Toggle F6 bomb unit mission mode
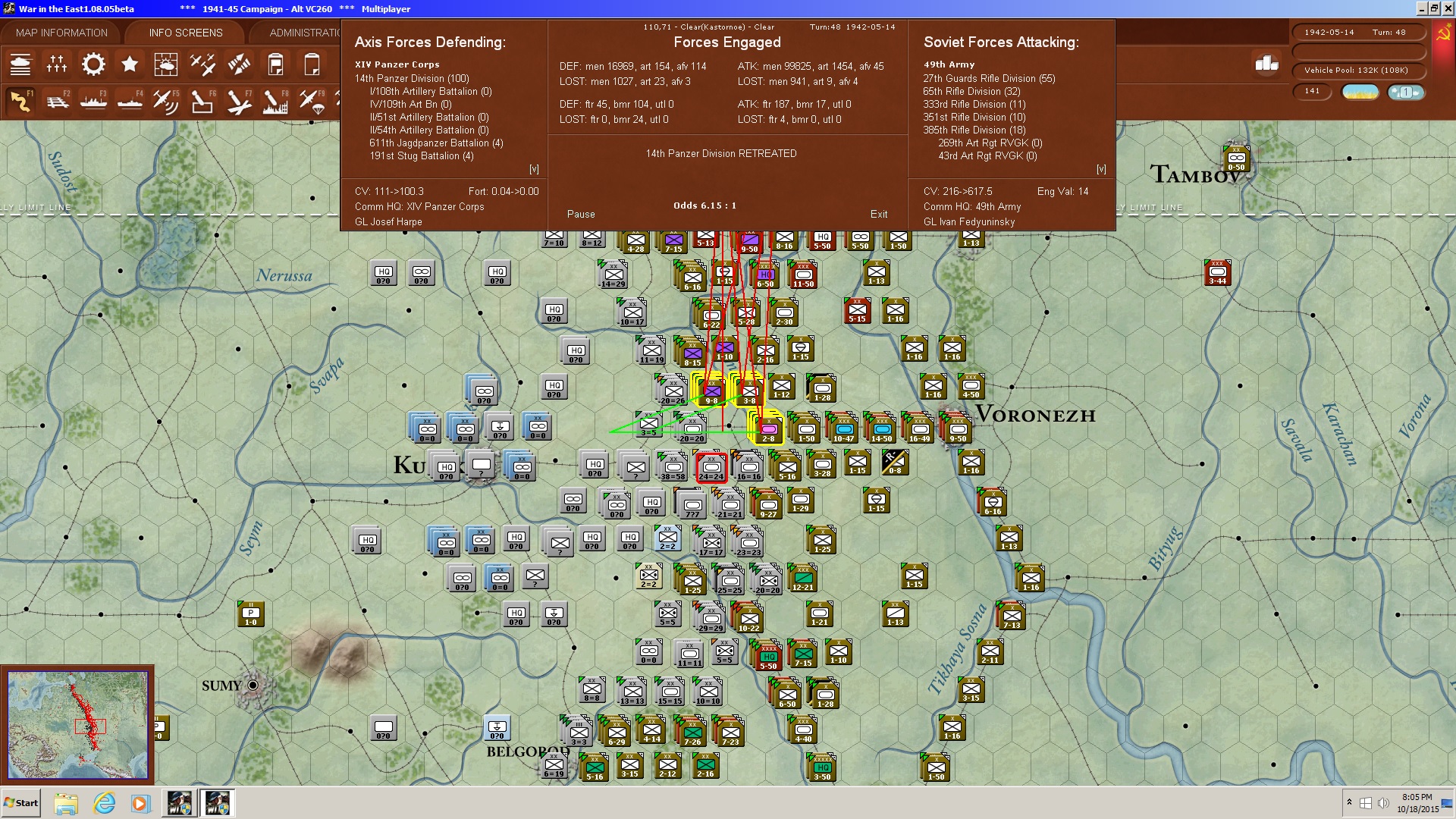Viewport: 1456px width, 819px height. tap(202, 101)
